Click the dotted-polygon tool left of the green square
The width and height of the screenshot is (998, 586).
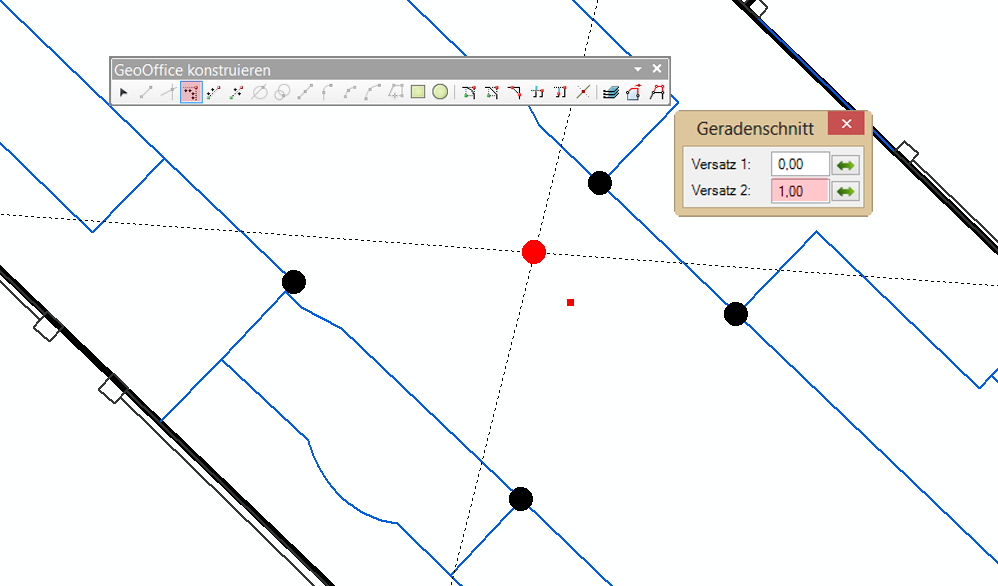[x=396, y=93]
